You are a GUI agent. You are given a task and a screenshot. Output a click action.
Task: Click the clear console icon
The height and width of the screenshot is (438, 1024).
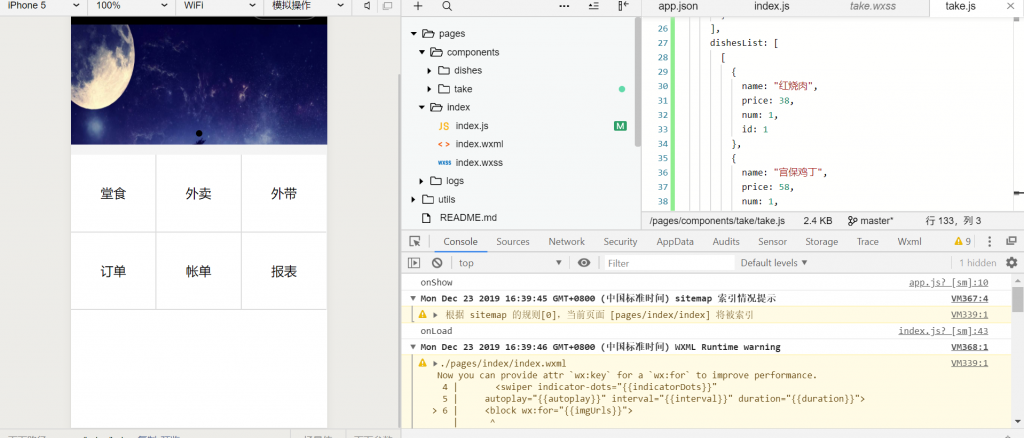tap(437, 262)
